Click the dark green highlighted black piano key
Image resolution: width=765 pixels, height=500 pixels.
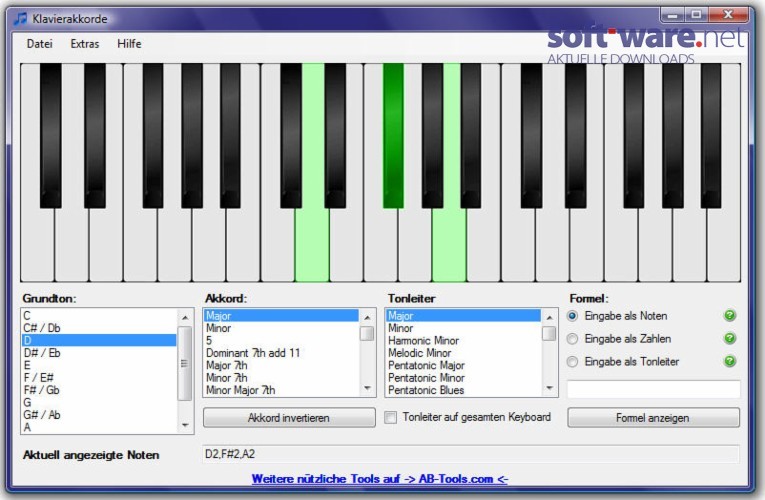pyautogui.click(x=393, y=136)
